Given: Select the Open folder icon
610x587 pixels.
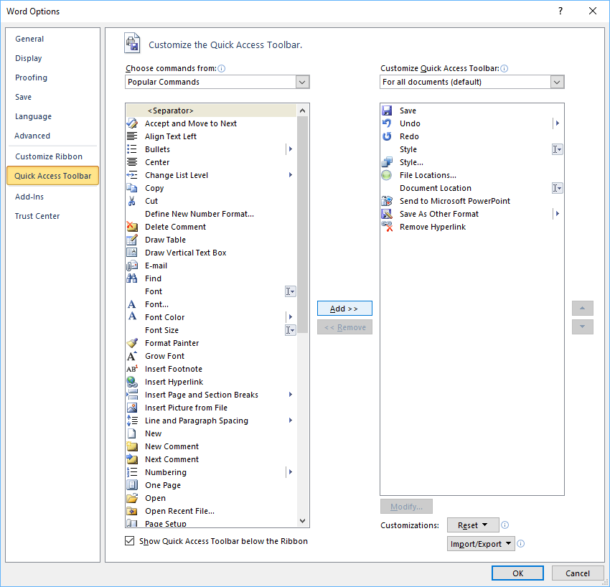Looking at the screenshot, I should (132, 498).
